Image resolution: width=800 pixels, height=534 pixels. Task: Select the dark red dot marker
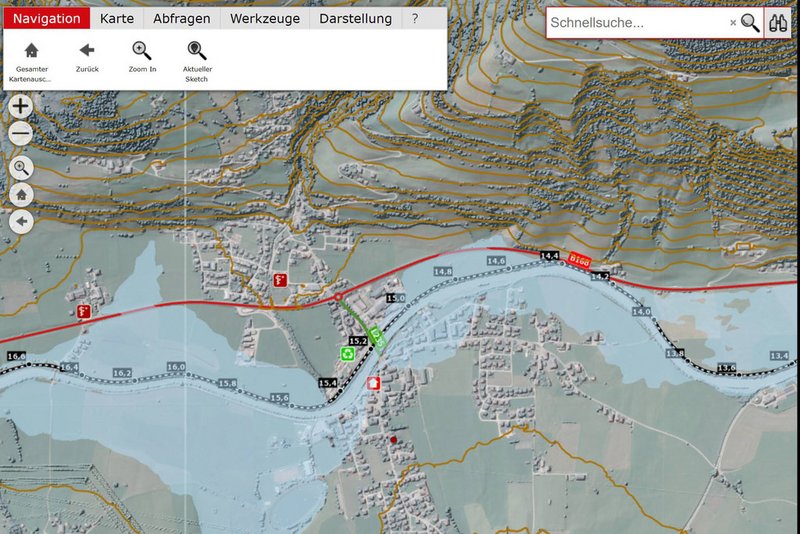tap(393, 440)
